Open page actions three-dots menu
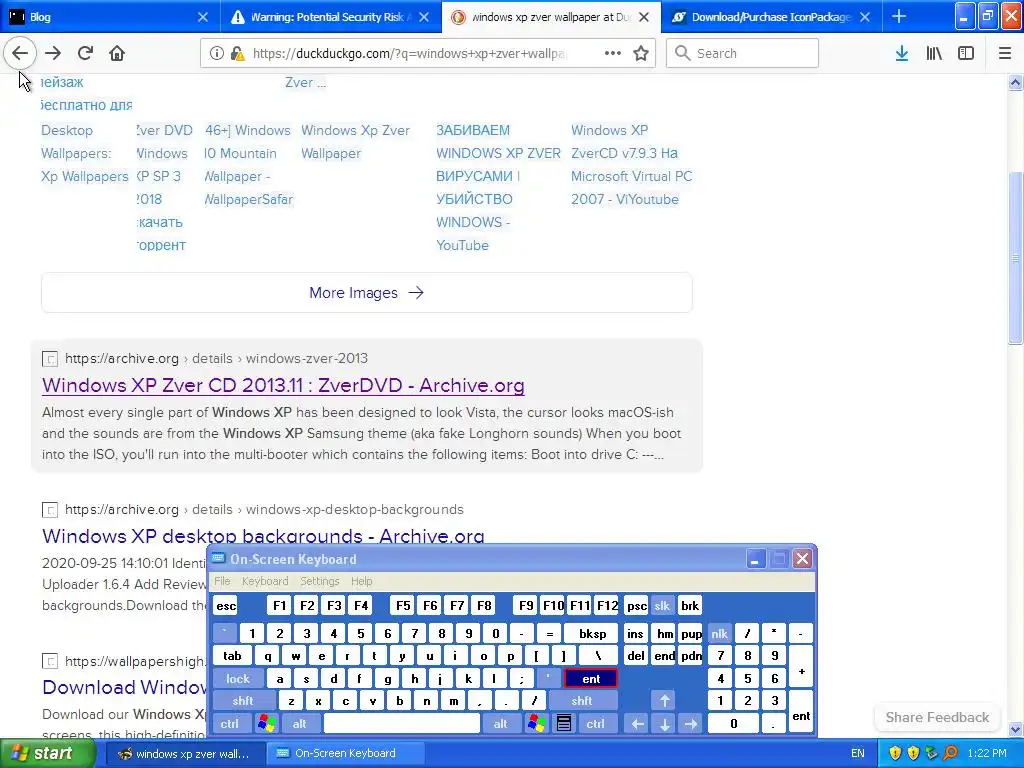Image resolution: width=1024 pixels, height=768 pixels. (x=613, y=53)
